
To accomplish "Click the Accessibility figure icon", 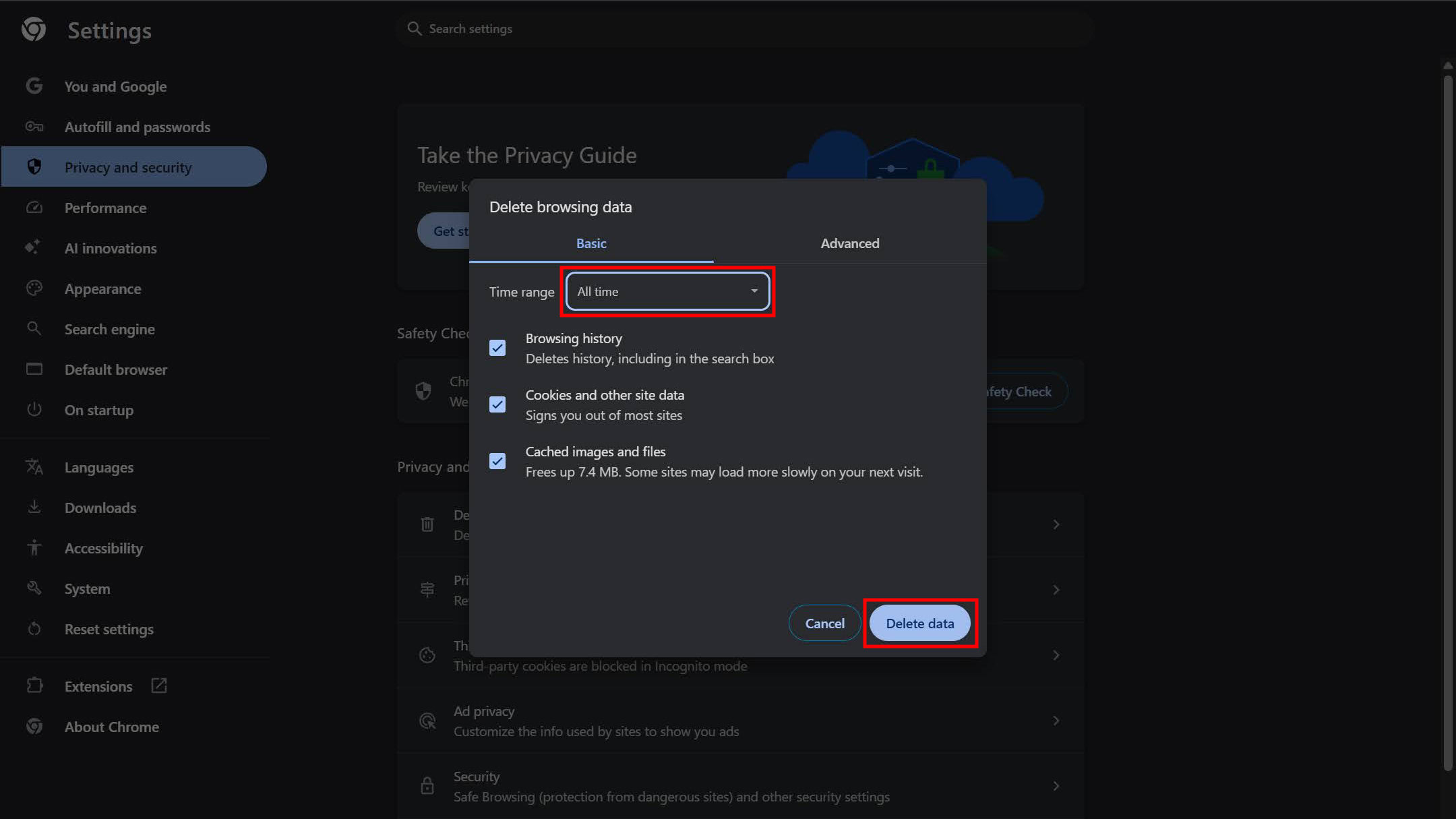I will tap(34, 548).
